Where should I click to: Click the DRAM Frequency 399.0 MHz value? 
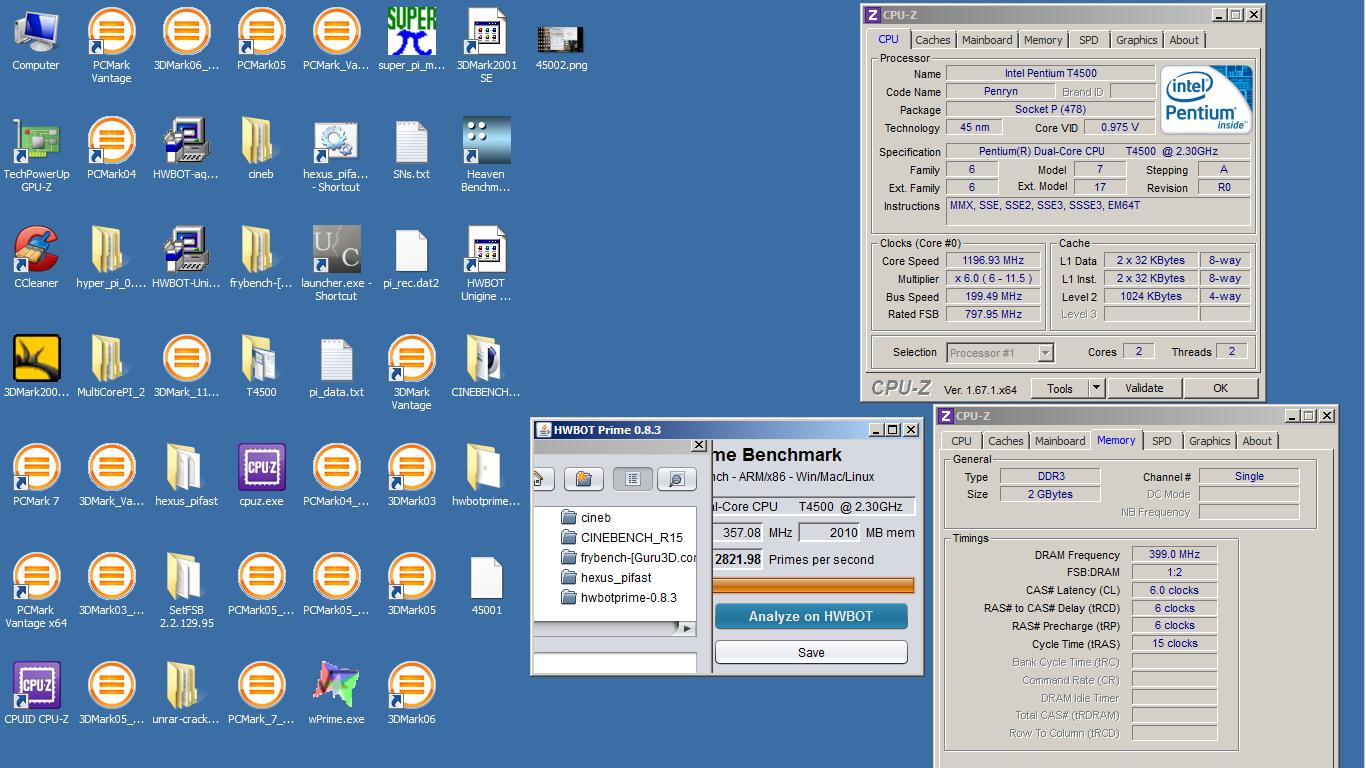(x=1174, y=554)
